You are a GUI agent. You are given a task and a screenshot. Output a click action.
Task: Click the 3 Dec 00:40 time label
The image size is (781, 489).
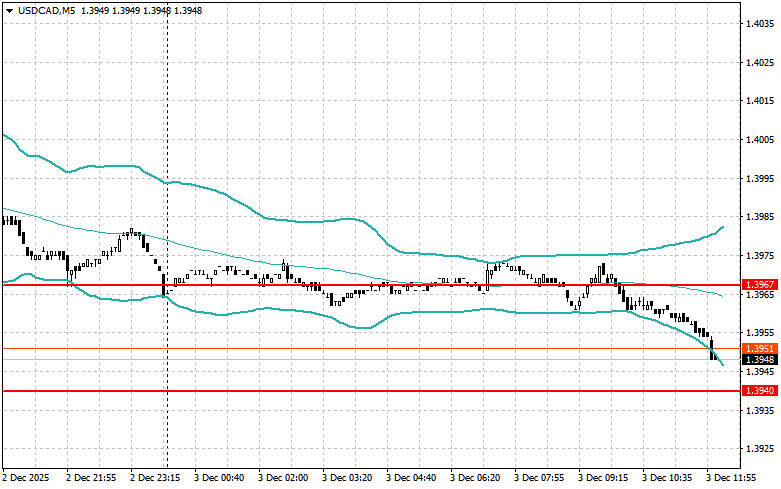pyautogui.click(x=219, y=478)
